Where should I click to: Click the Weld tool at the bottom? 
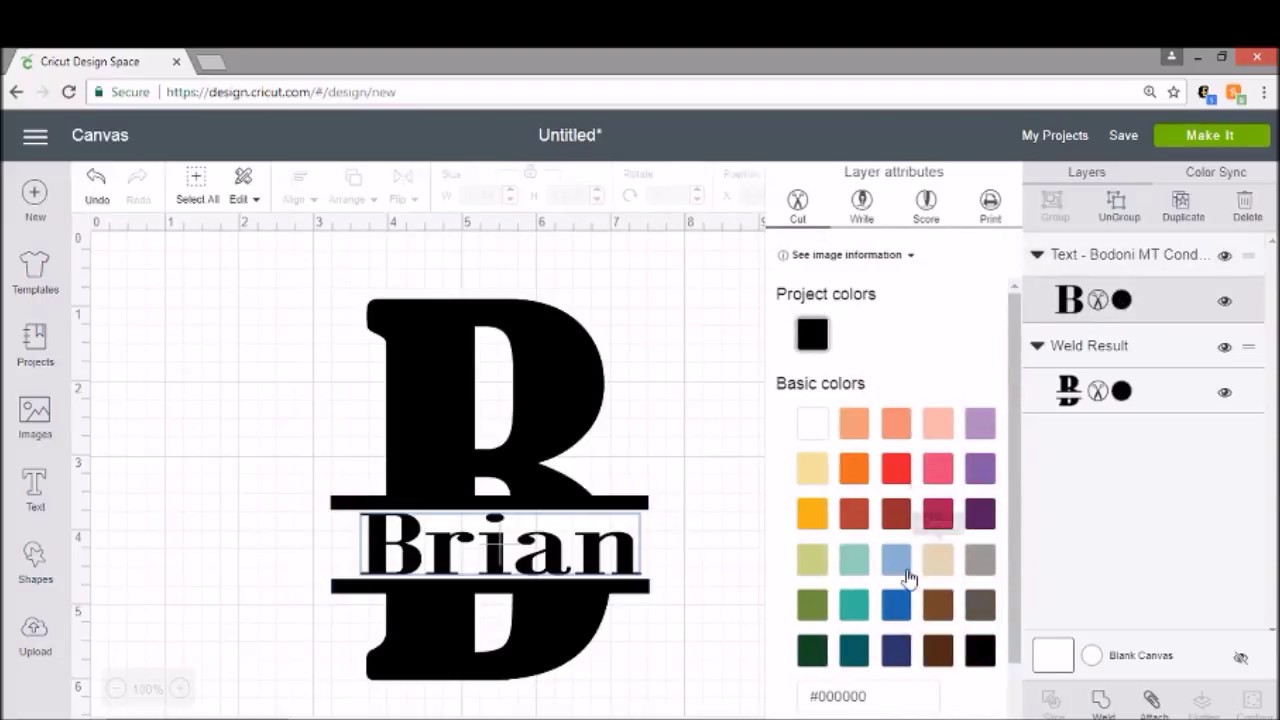1102,704
